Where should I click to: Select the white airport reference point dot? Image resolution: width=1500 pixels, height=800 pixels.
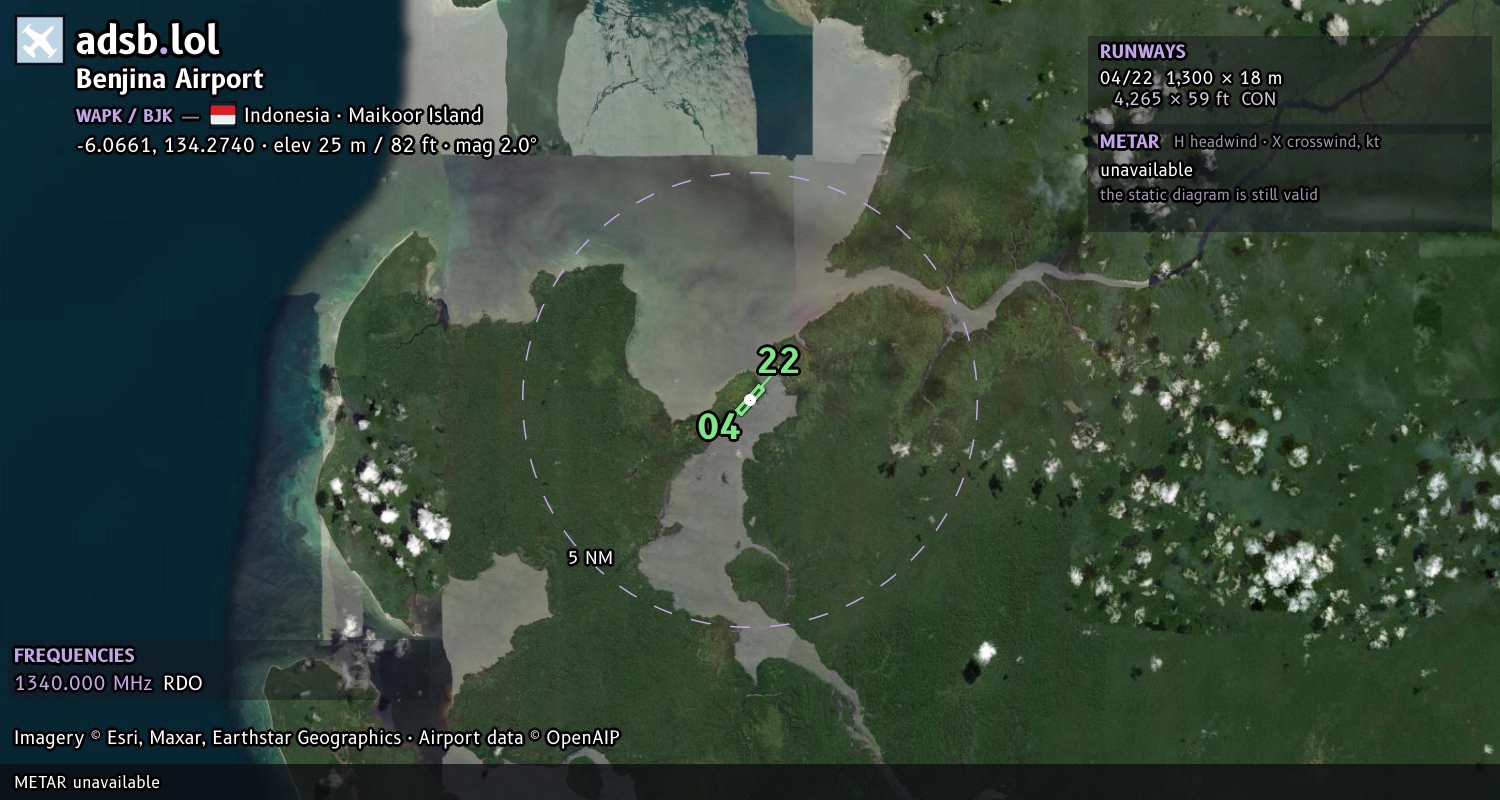click(749, 400)
